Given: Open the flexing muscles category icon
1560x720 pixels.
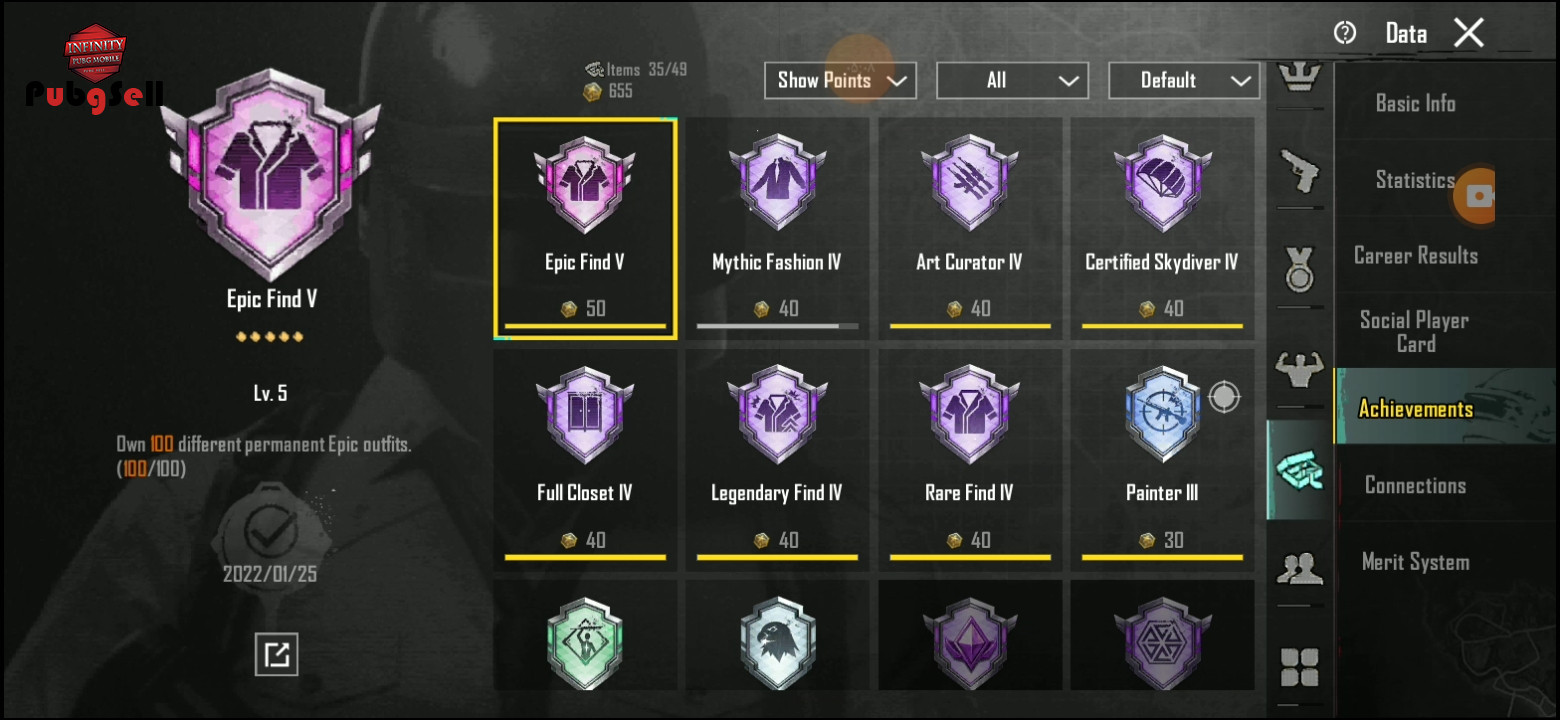Looking at the screenshot, I should [x=1300, y=368].
